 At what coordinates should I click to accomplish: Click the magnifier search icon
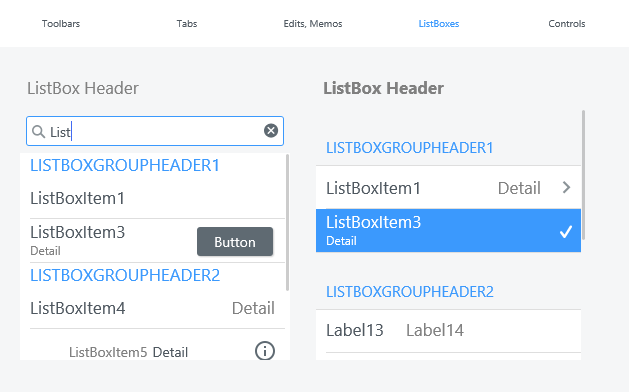[39, 132]
